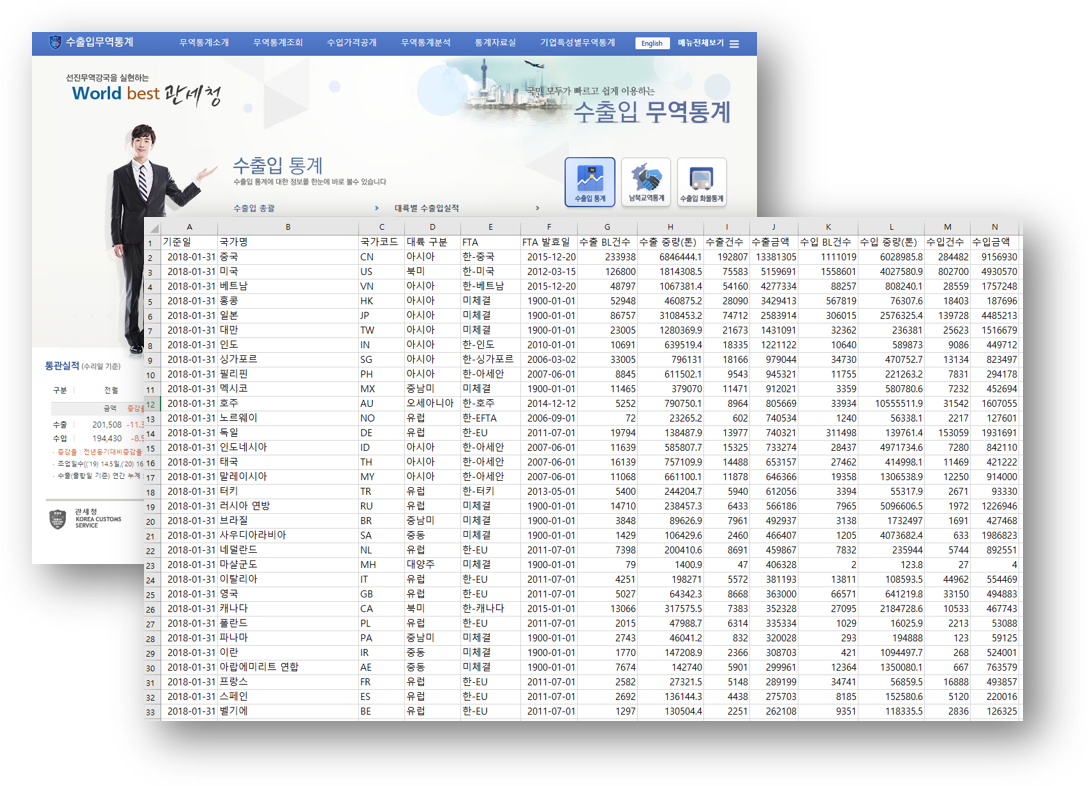This screenshot has height=786, width=1088.
Task: Click the Korea Customs Service emblem
Action: pyautogui.click(x=58, y=519)
